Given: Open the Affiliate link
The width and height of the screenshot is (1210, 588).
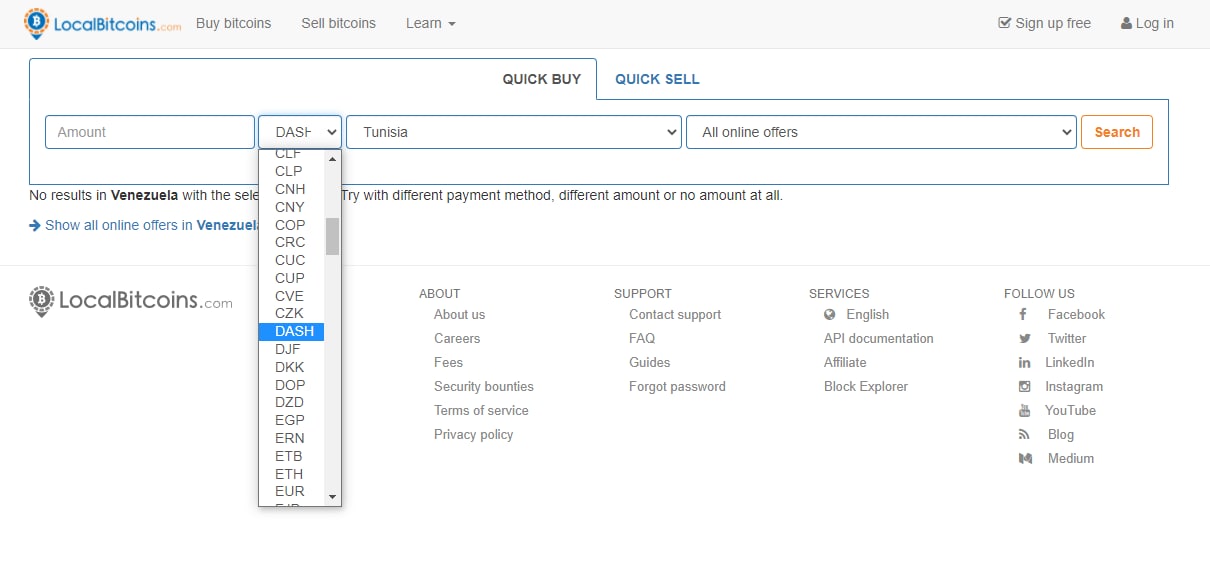Looking at the screenshot, I should 845,362.
